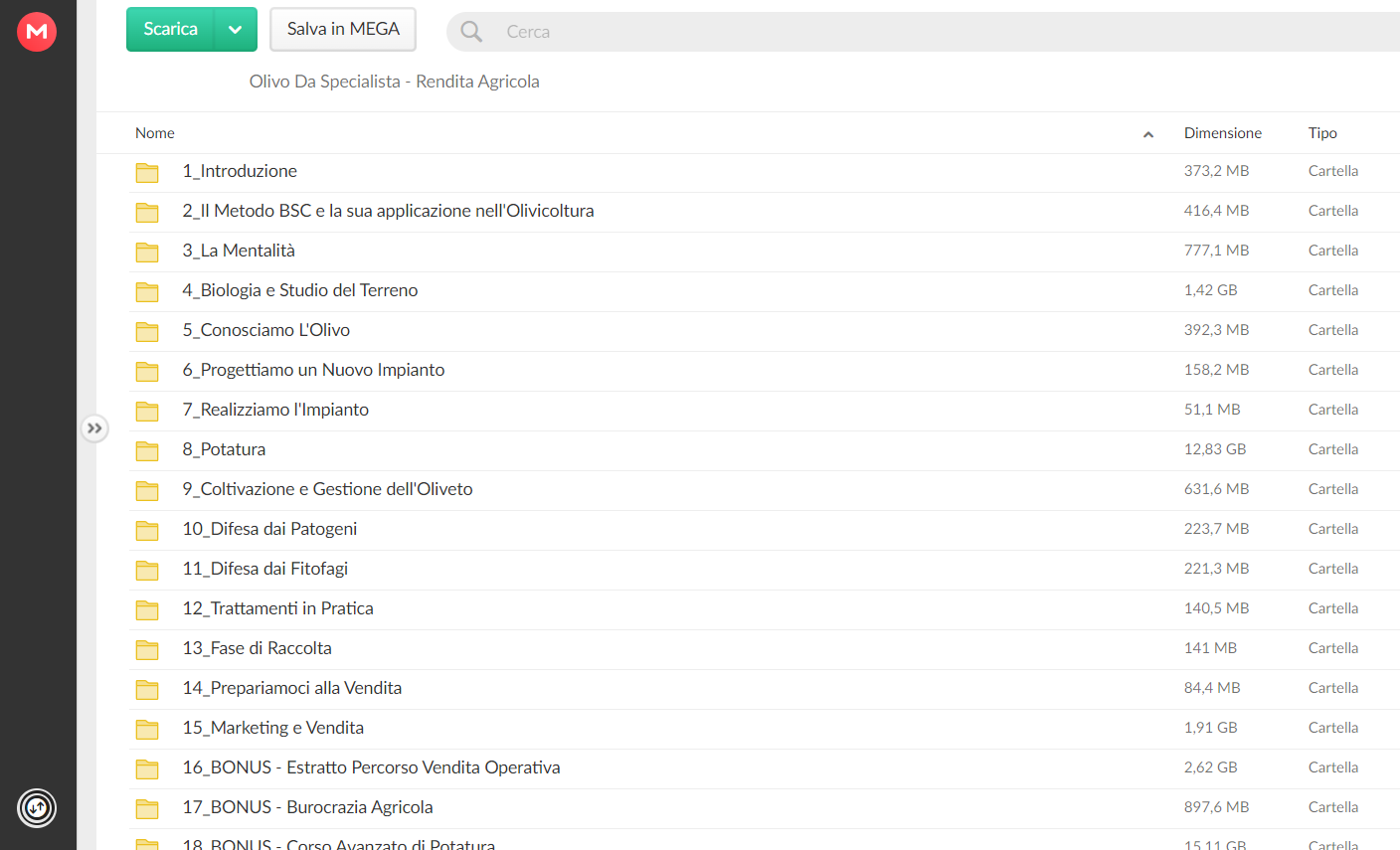Click the 373,2 MB size value

pos(1217,171)
